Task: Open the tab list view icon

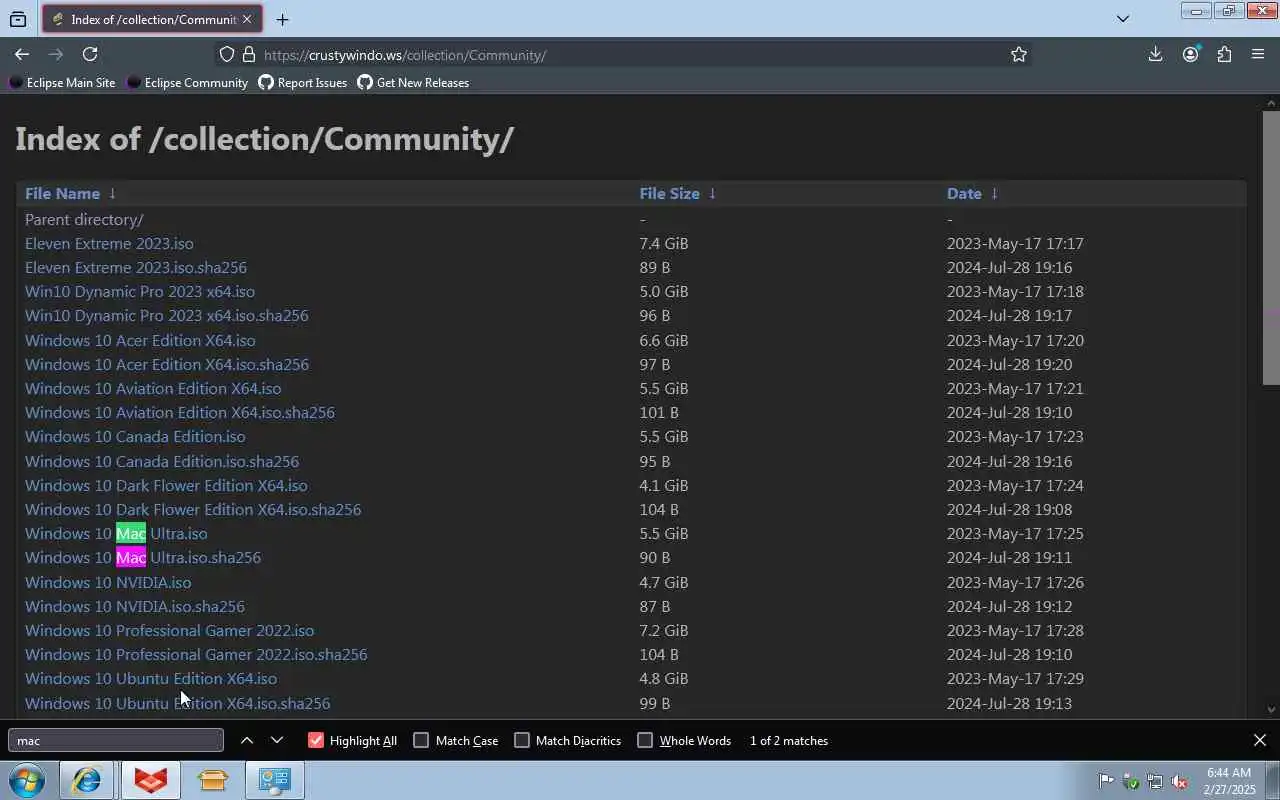Action: (x=18, y=19)
